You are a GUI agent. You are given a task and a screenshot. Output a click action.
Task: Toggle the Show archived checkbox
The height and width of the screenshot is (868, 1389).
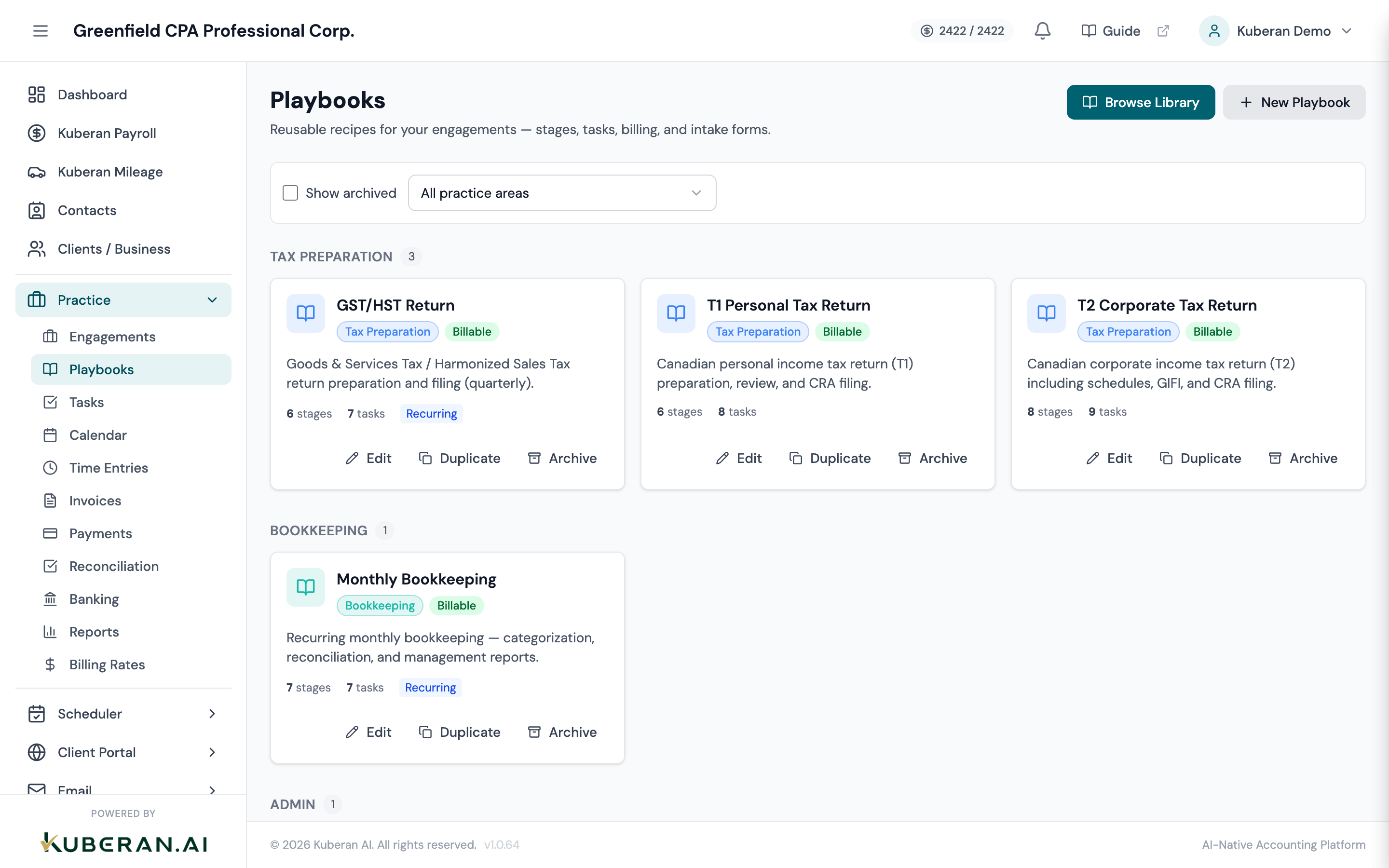[x=290, y=193]
